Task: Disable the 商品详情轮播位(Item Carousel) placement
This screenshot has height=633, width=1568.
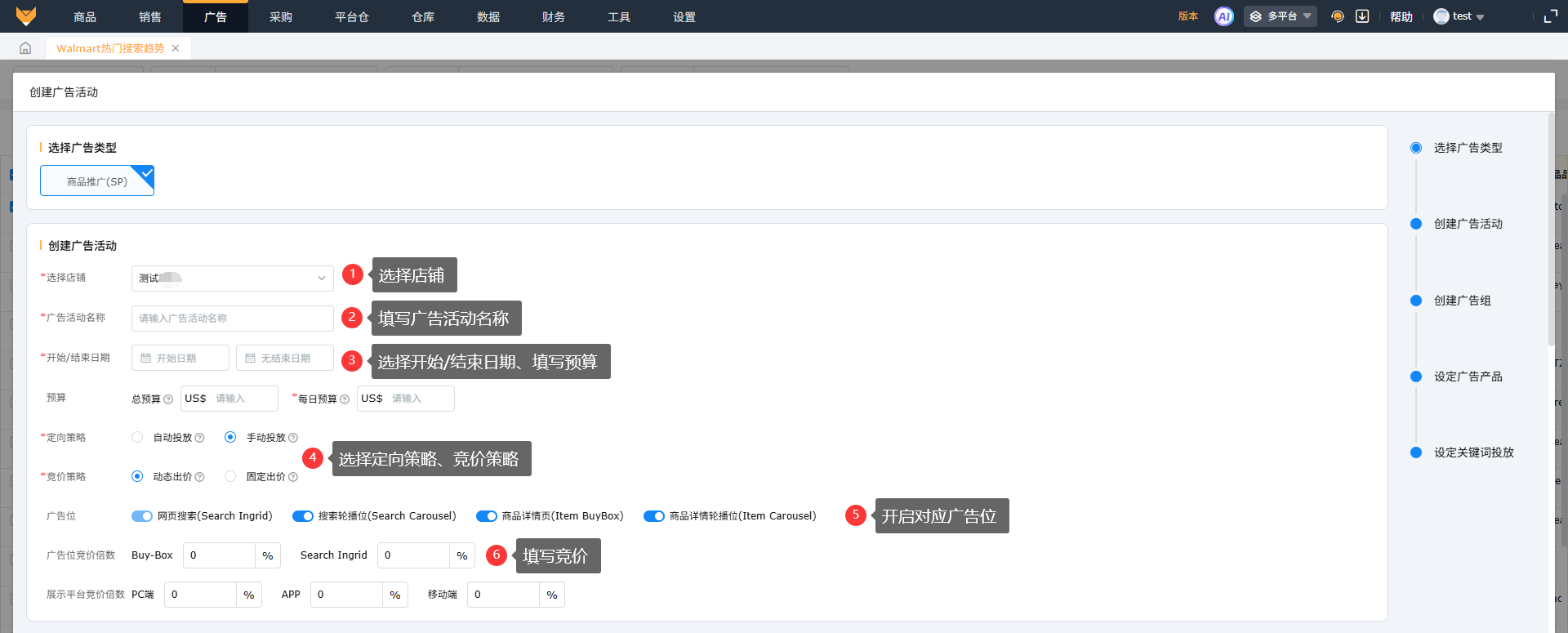Action: 654,516
